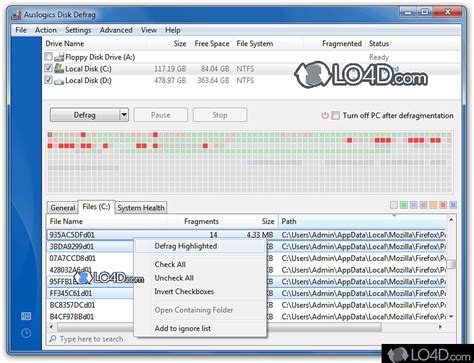The width and height of the screenshot is (474, 363).
Task: Sort files by Path column header
Action: click(362, 221)
